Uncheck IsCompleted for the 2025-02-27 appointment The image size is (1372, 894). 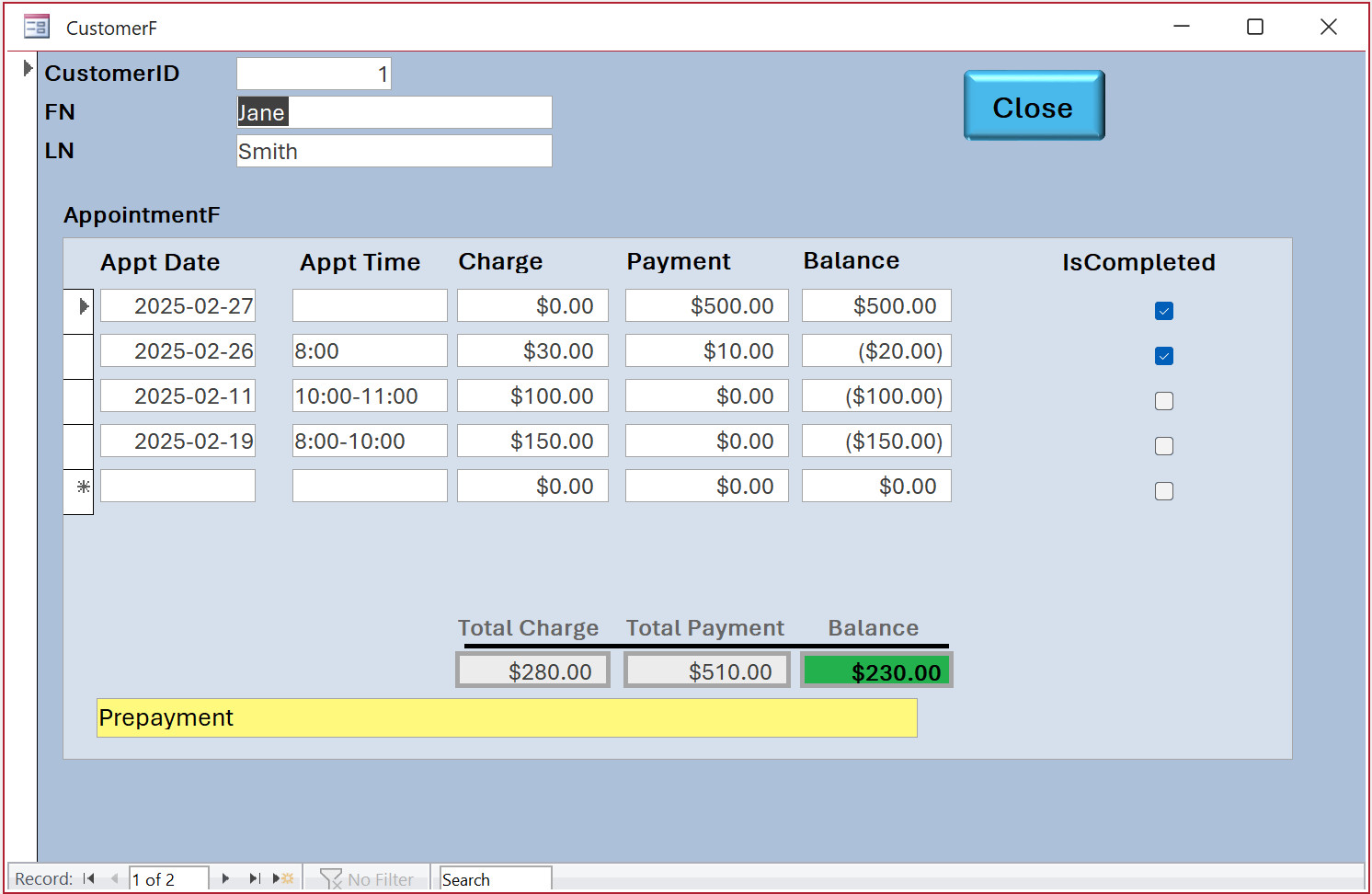[1163, 311]
